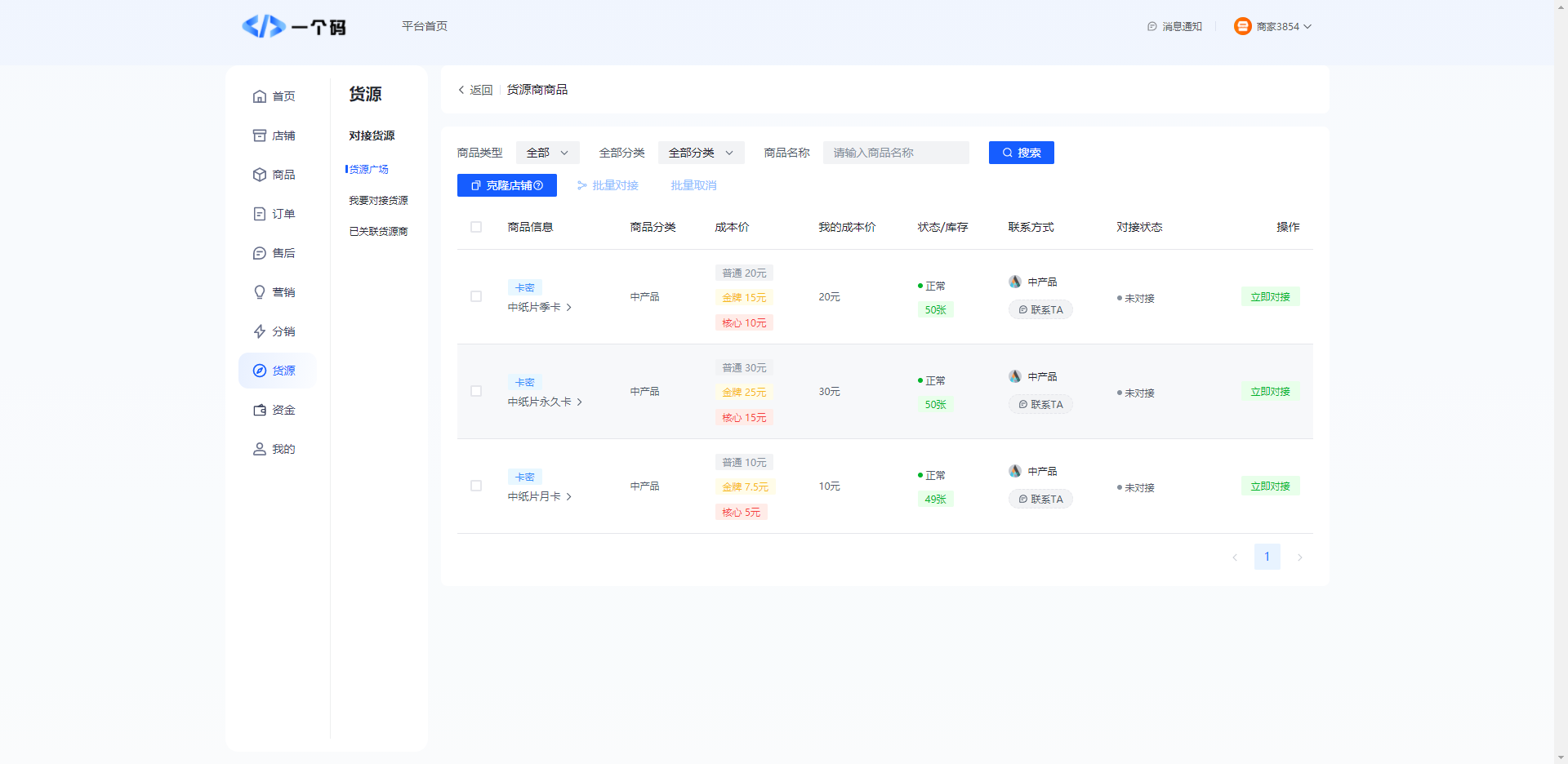Click the help question mark on 克隆店铺
Viewport: 1568px width, 764px height.
pyautogui.click(x=538, y=186)
